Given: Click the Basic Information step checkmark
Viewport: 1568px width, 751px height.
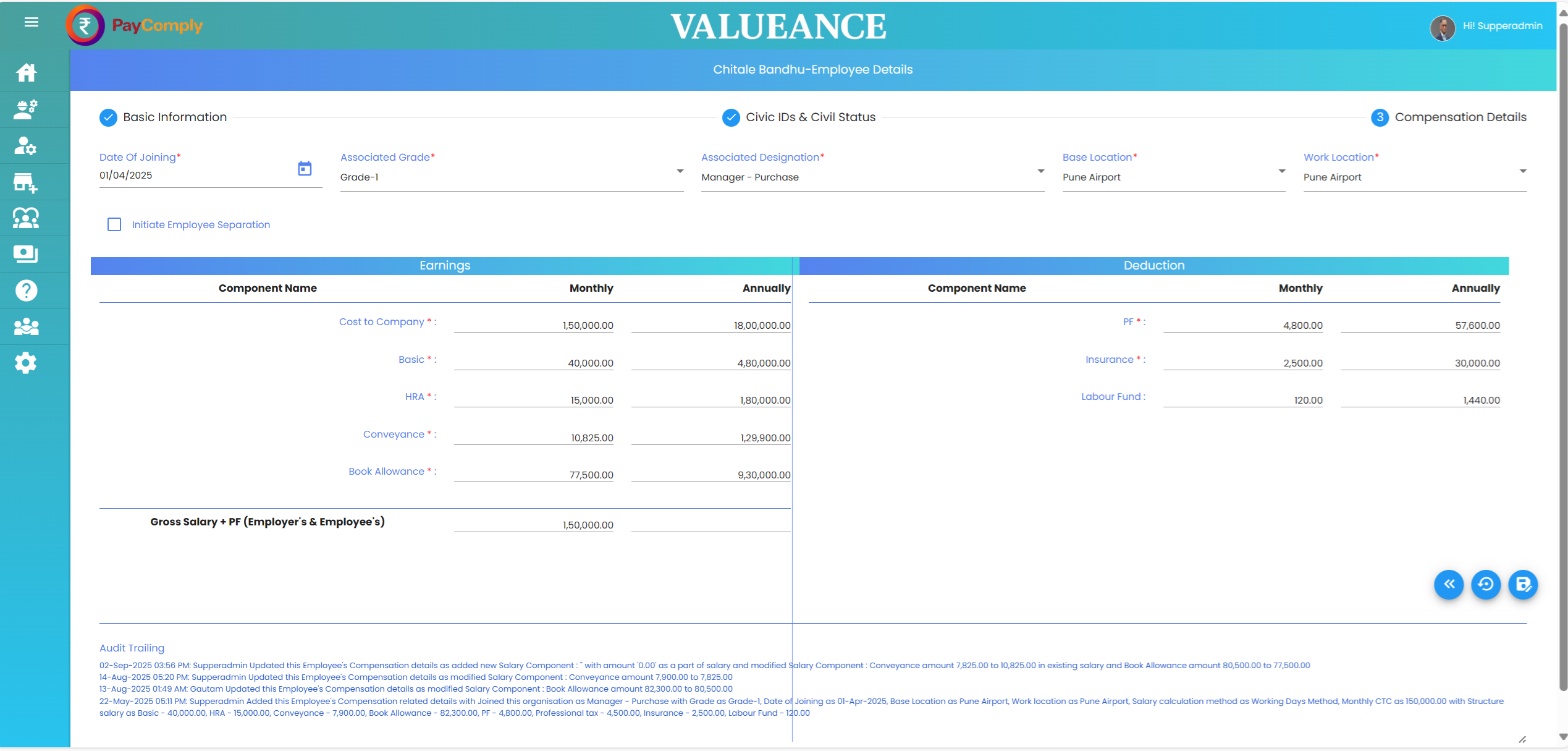Looking at the screenshot, I should pyautogui.click(x=108, y=117).
